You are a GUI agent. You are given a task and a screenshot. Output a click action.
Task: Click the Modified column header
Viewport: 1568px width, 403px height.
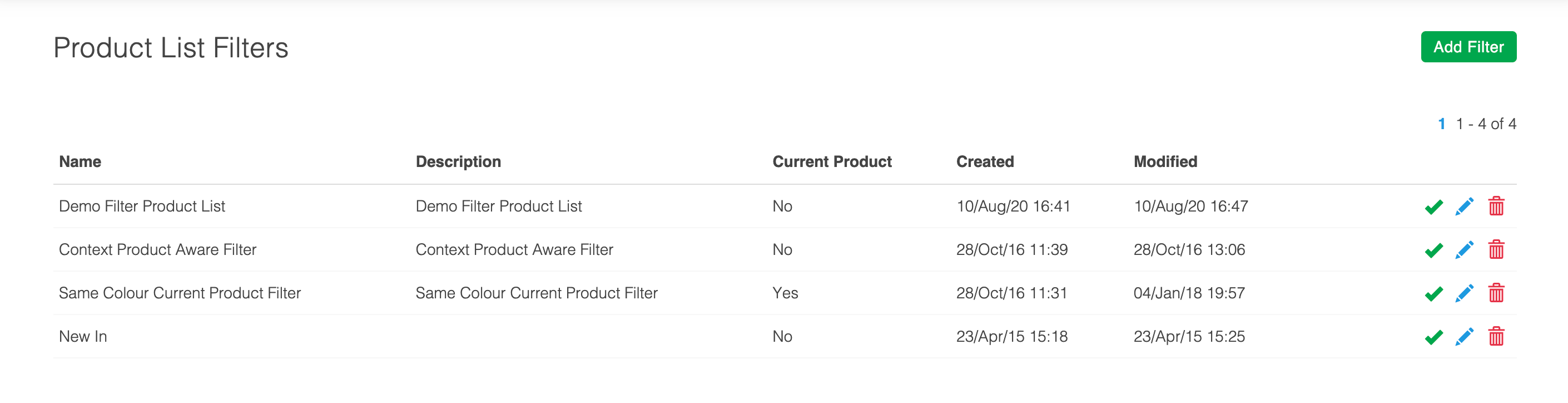[x=1164, y=161]
